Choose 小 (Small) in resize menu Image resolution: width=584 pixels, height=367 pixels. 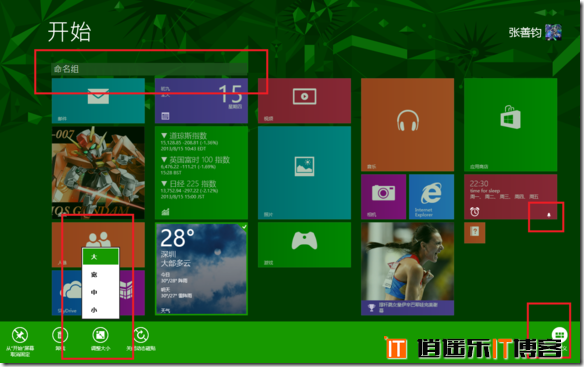tap(101, 310)
